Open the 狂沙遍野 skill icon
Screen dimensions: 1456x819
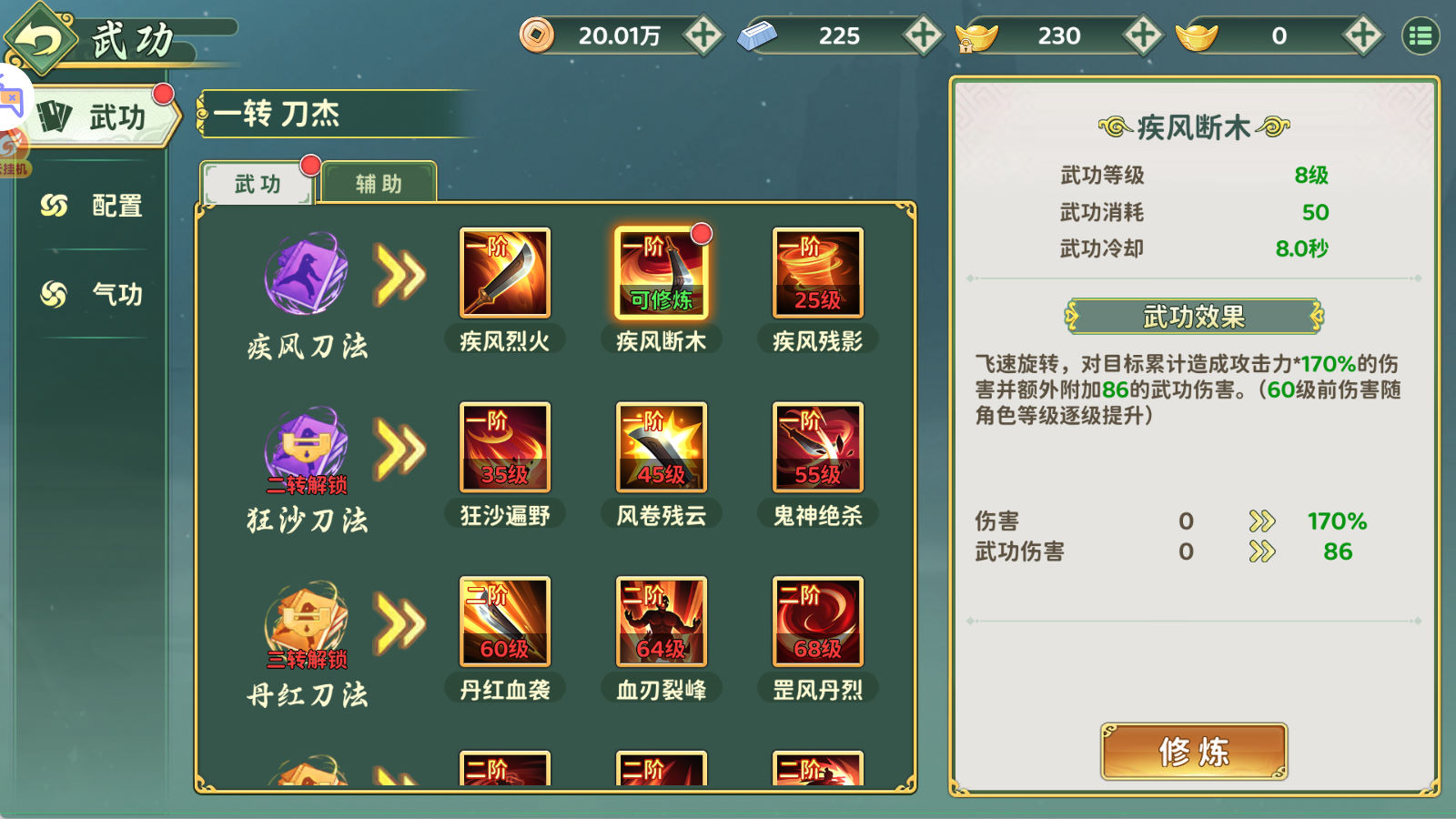pyautogui.click(x=505, y=447)
